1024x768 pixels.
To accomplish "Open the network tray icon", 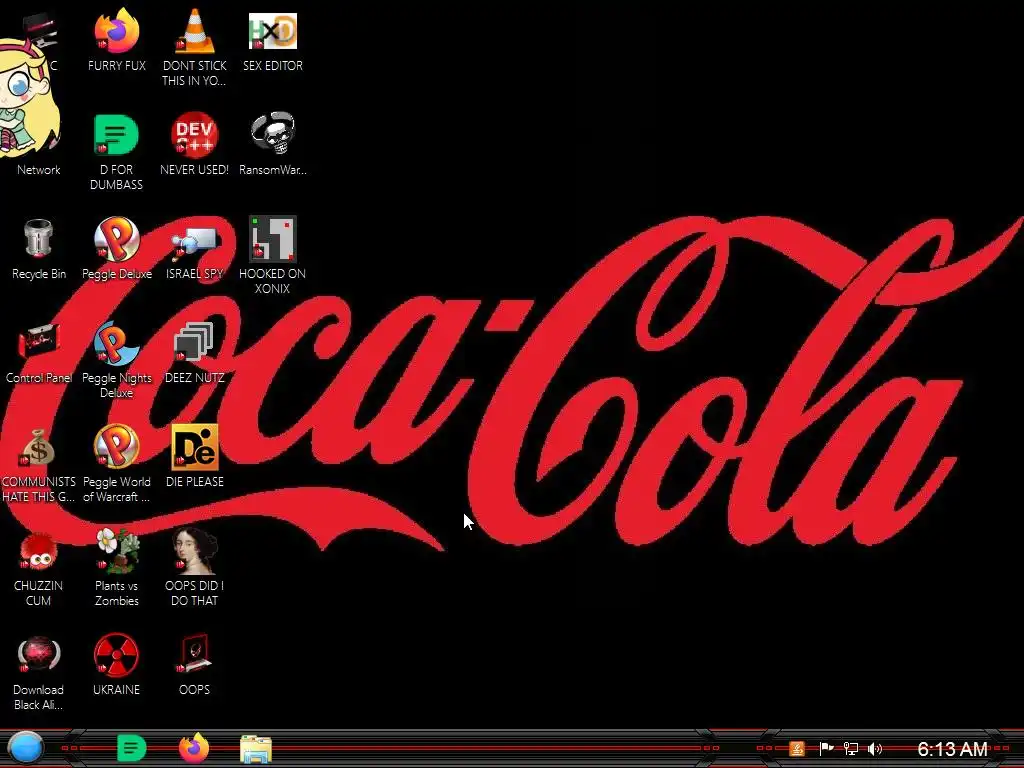I will pyautogui.click(x=850, y=748).
